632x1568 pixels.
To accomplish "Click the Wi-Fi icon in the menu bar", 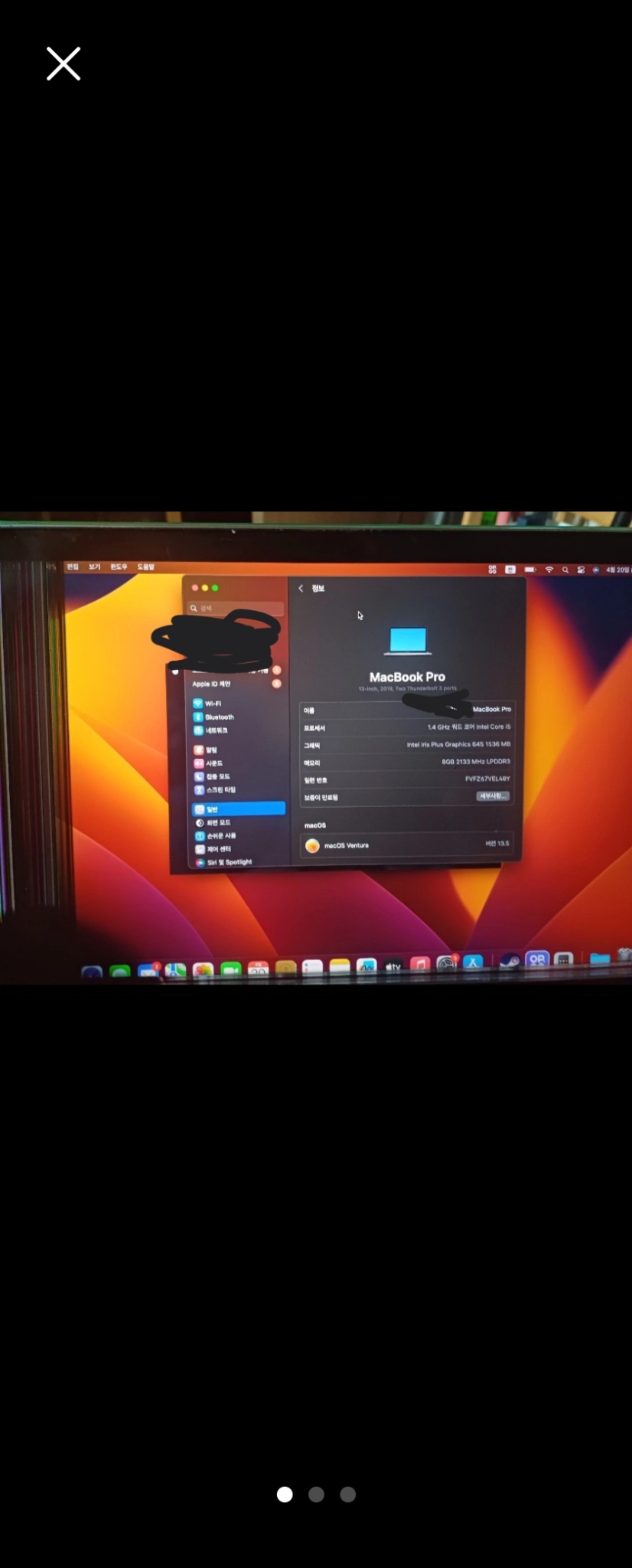I will point(549,570).
